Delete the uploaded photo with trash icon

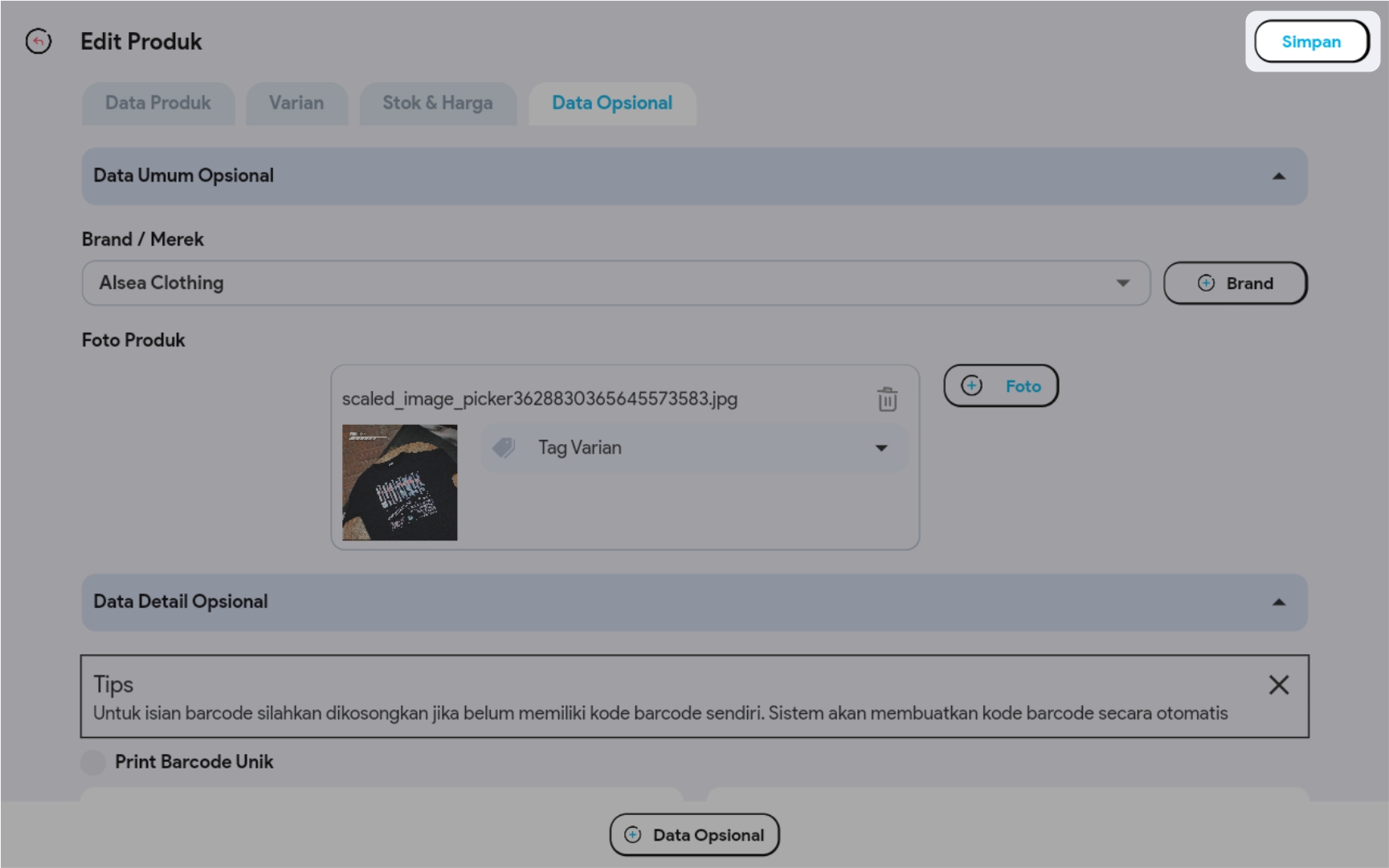coord(887,399)
